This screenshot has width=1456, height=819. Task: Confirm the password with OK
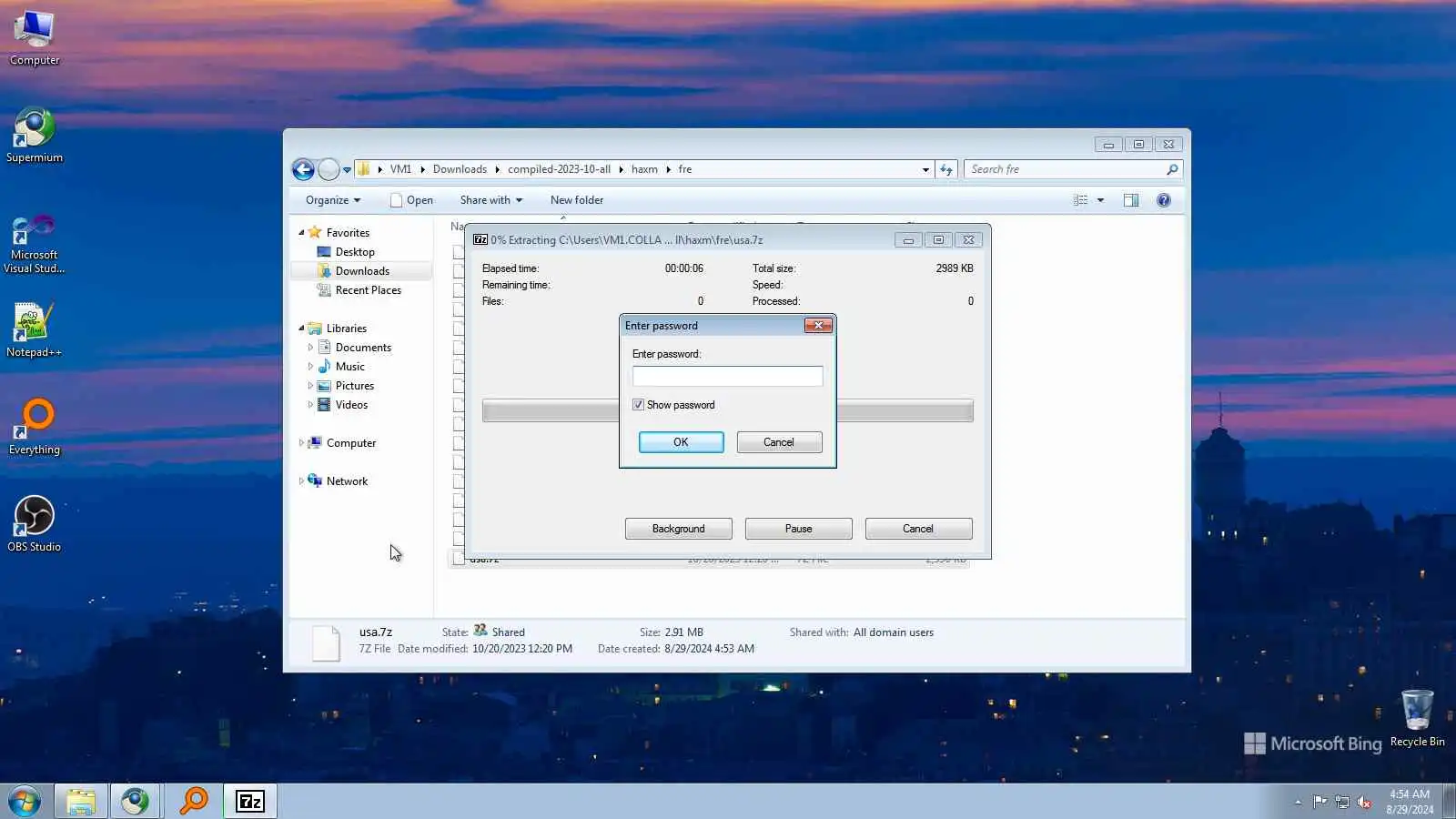pyautogui.click(x=681, y=442)
